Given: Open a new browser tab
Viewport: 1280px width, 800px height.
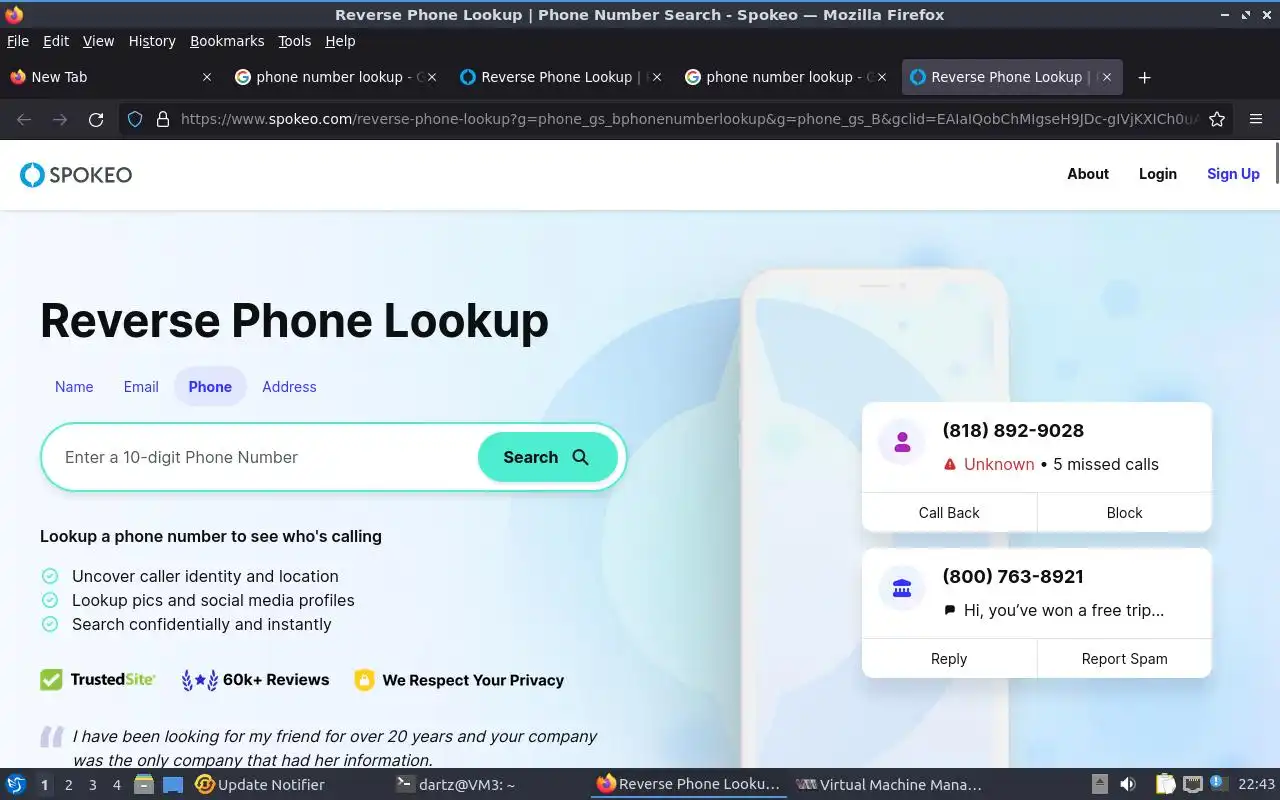Looking at the screenshot, I should click(x=1145, y=77).
